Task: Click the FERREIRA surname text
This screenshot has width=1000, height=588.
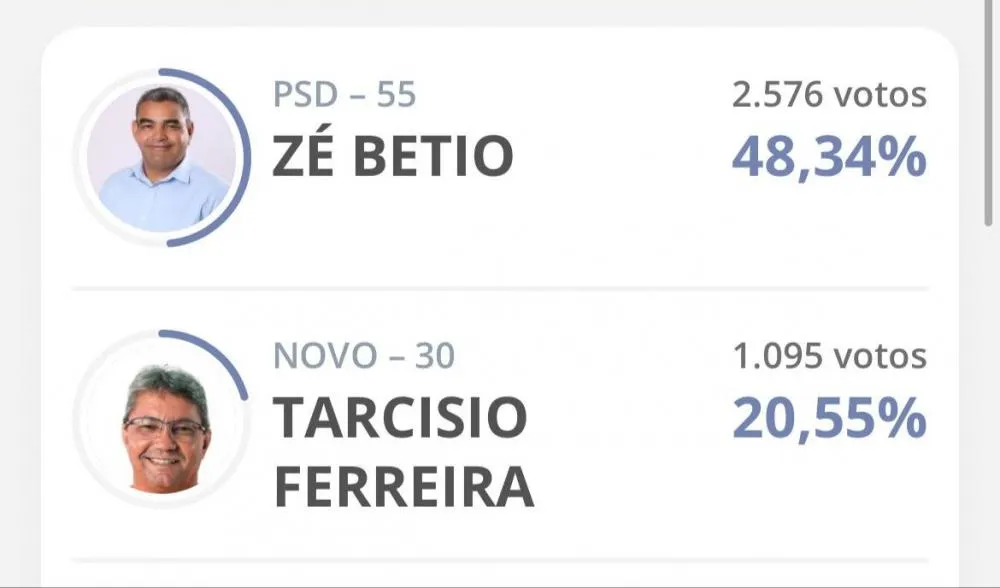Action: [x=404, y=487]
